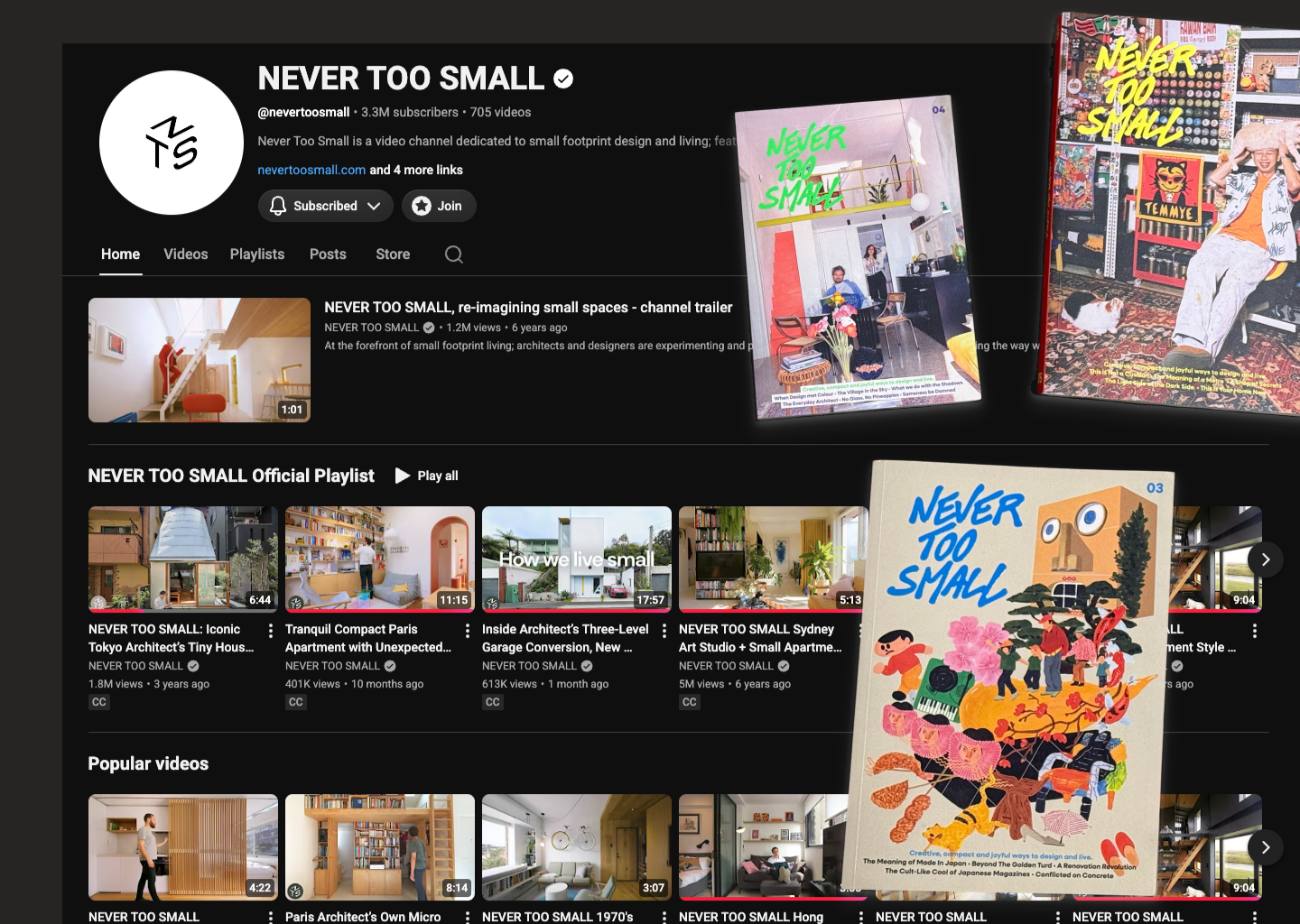Viewport: 1300px width, 924px height.
Task: Click '@nevertoosmall' handle
Action: point(303,112)
